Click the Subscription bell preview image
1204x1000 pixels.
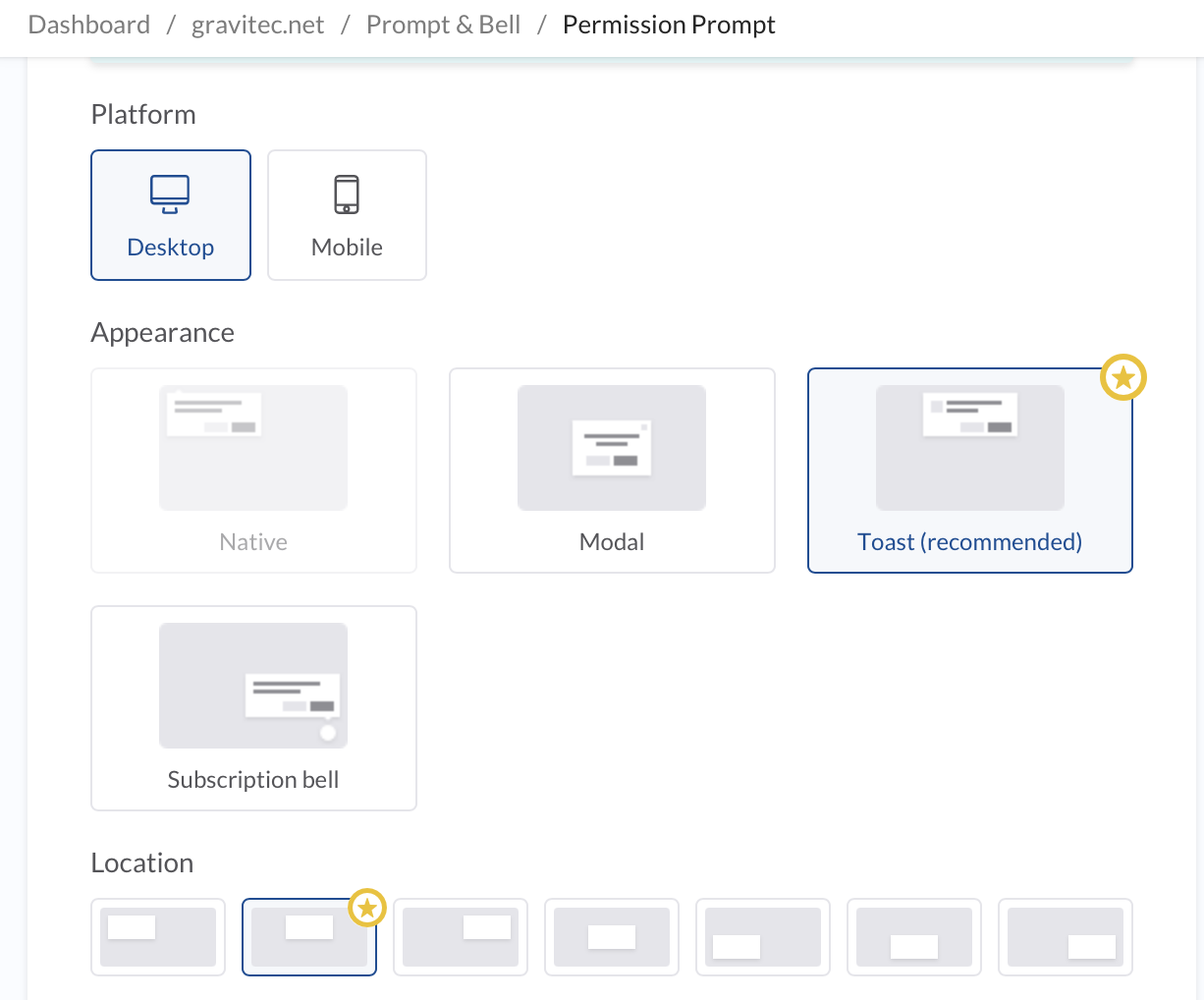coord(253,686)
